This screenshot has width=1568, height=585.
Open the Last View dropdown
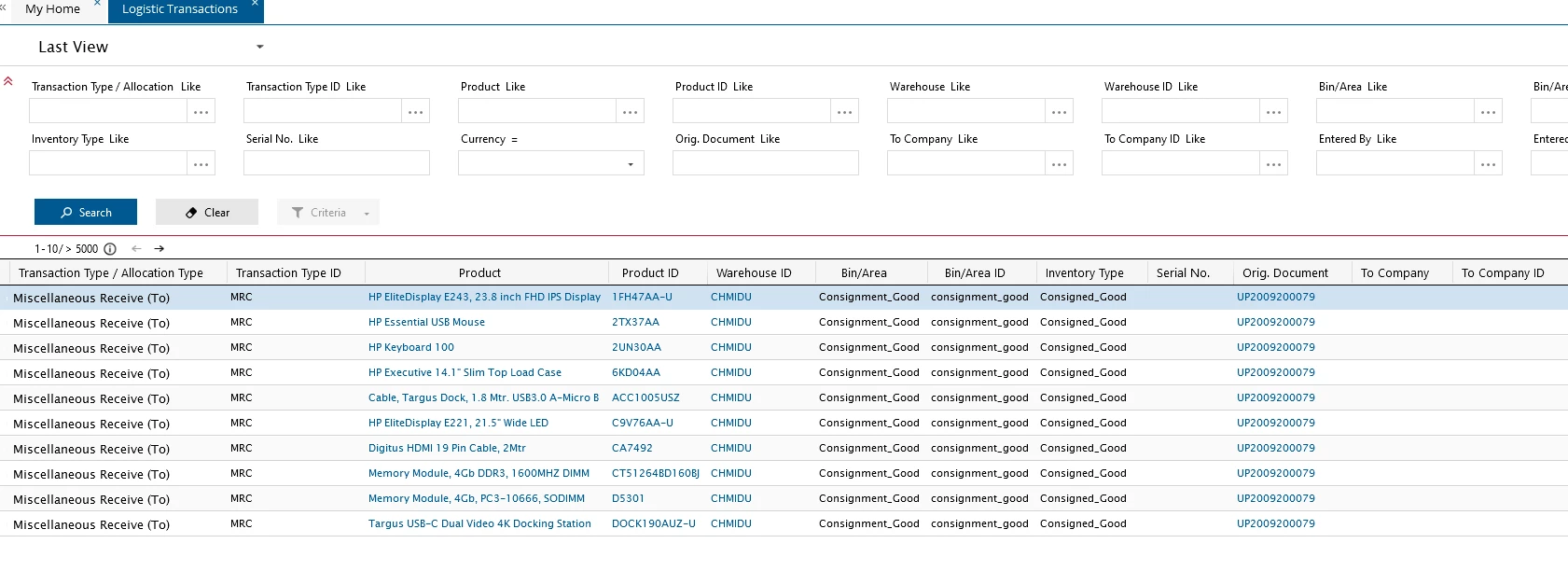pos(260,47)
